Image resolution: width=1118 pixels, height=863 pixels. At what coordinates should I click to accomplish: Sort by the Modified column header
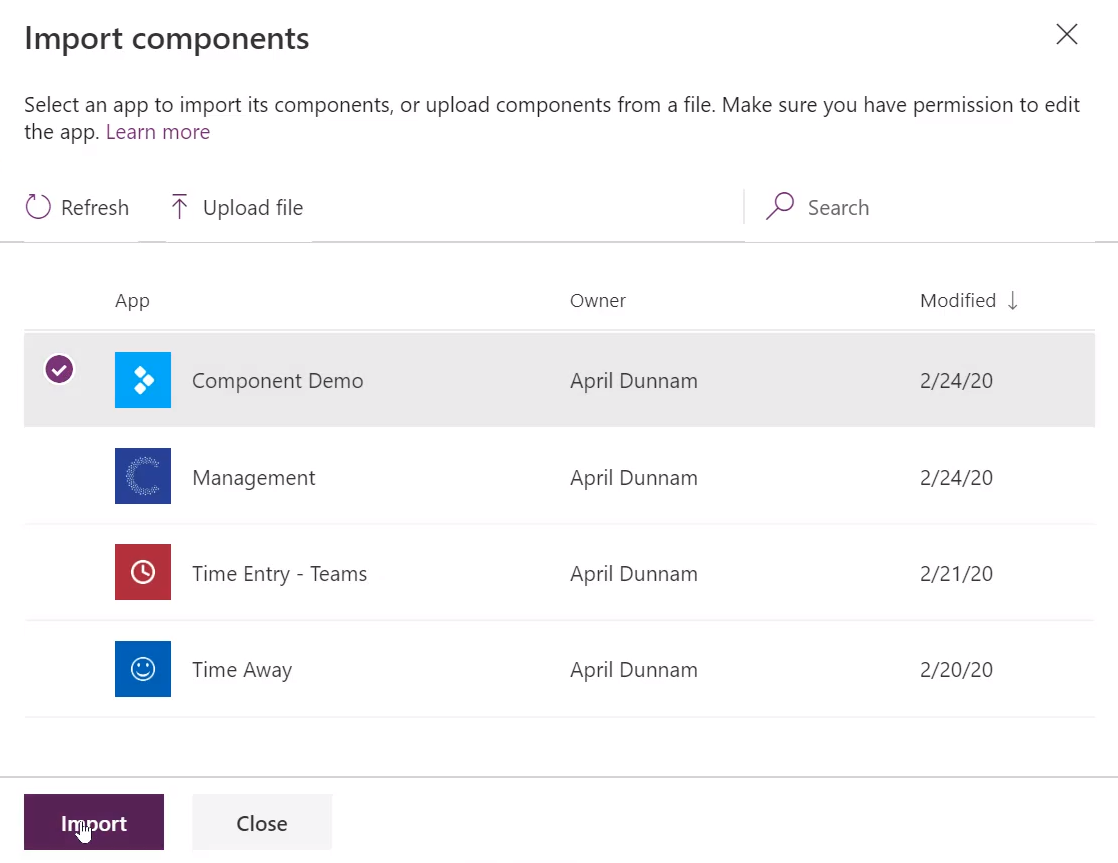[958, 301]
